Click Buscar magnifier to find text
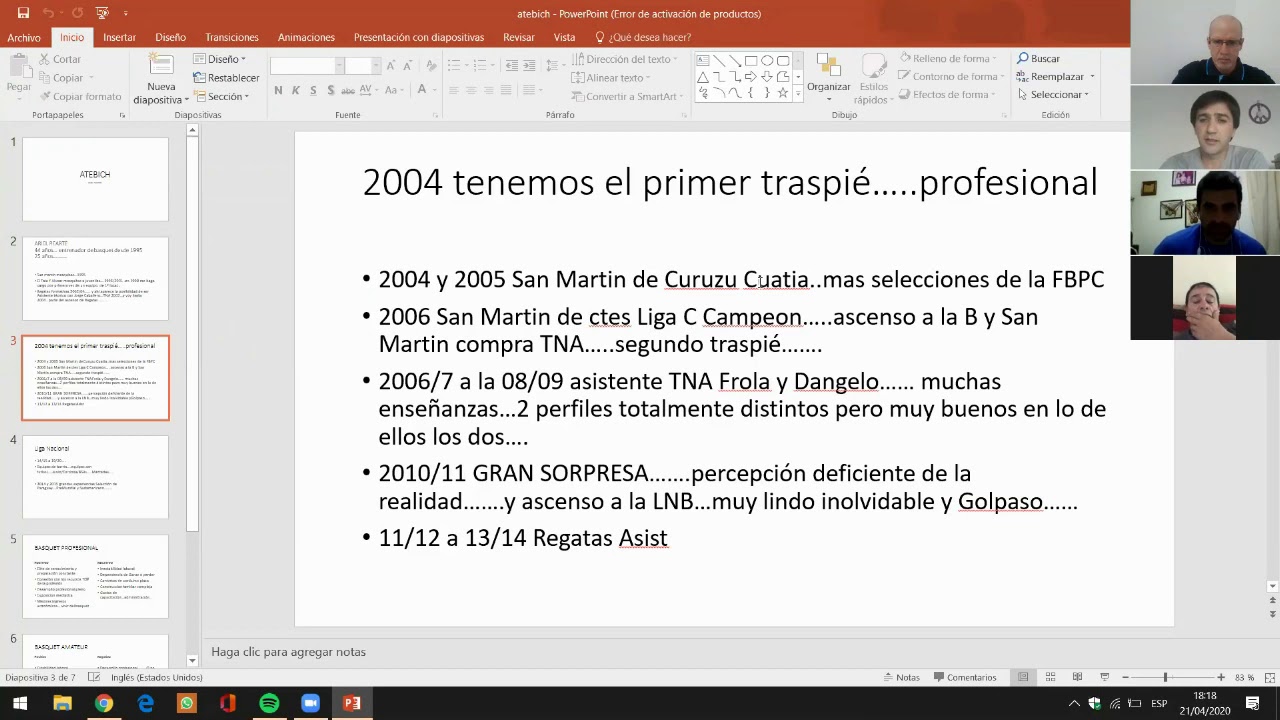This screenshot has height=720, width=1280. 1038,59
